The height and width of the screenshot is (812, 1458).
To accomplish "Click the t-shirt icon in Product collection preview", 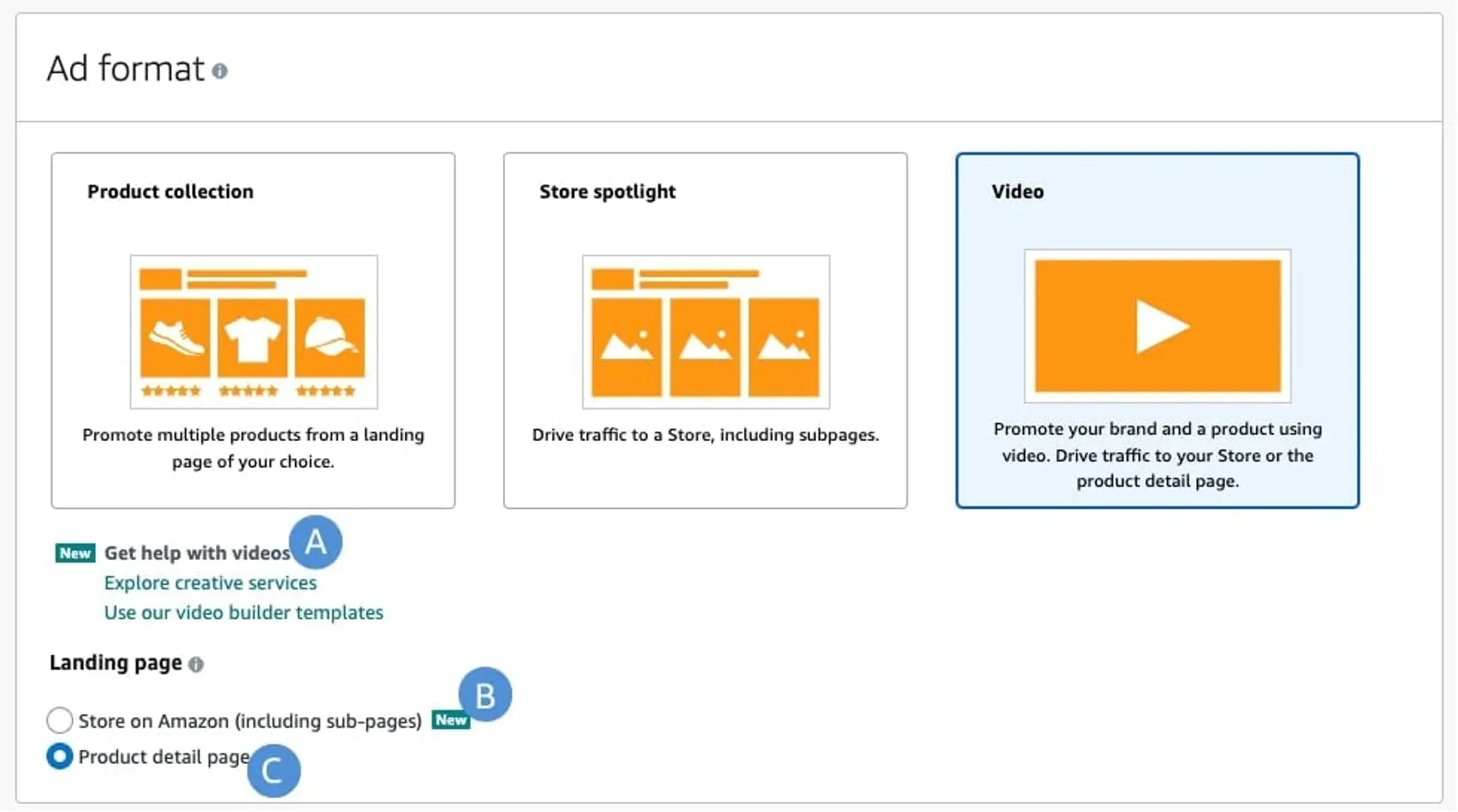I will [x=252, y=337].
